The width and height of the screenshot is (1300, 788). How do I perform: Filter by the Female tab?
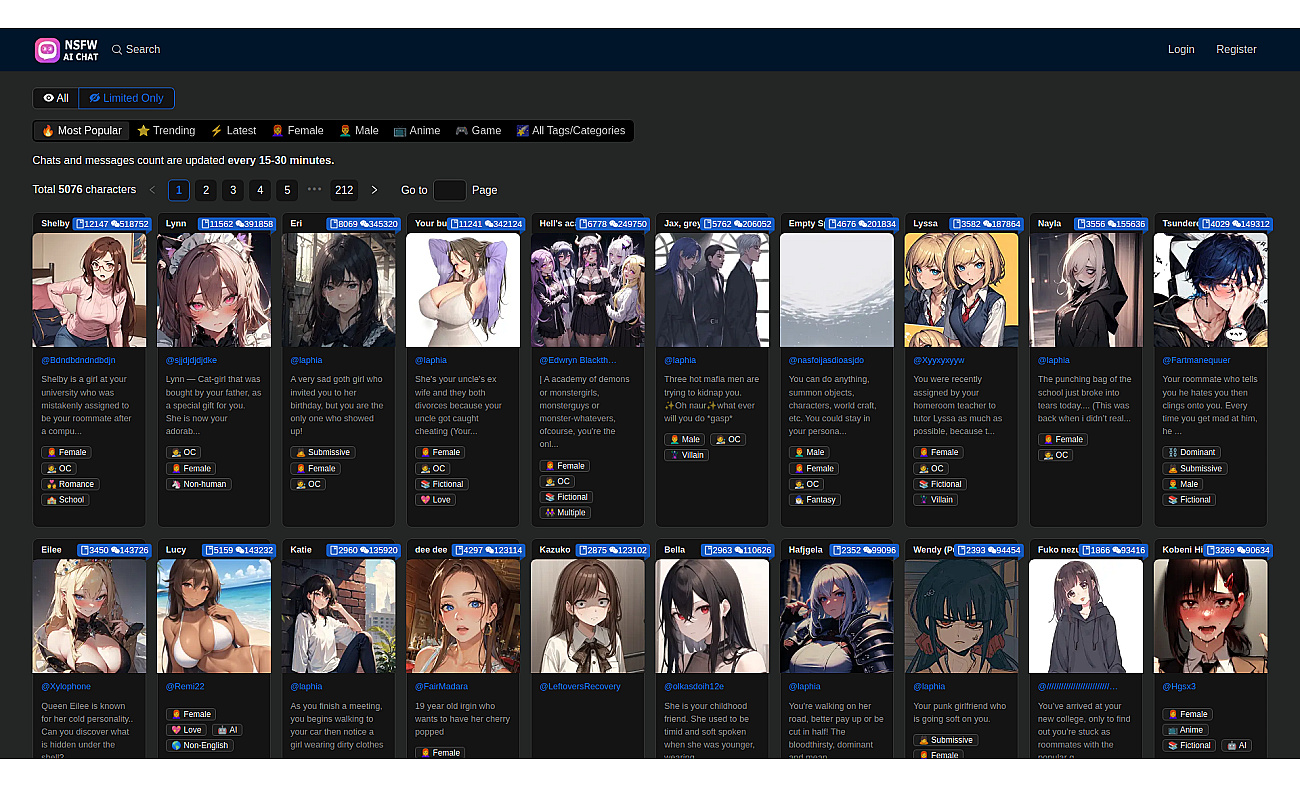click(298, 130)
